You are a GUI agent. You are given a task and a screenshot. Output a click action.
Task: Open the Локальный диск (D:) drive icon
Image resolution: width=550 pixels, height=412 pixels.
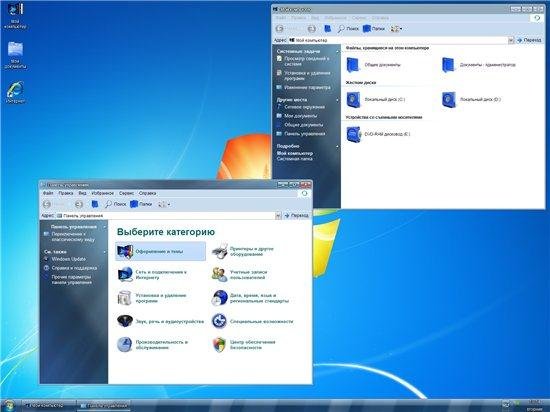point(449,100)
